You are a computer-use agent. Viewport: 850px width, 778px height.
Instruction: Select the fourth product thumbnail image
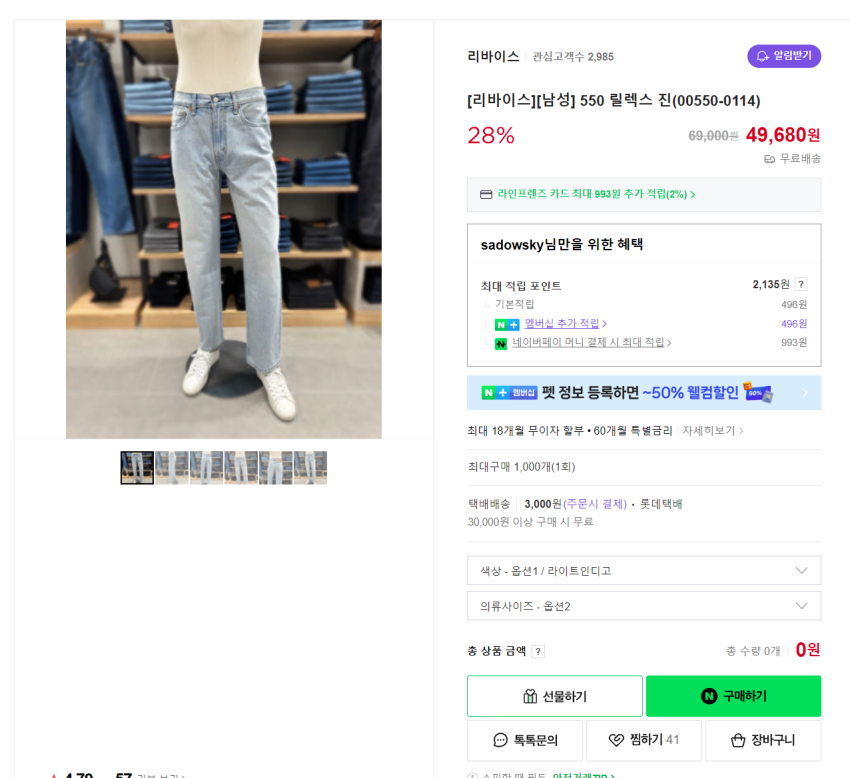(x=241, y=468)
